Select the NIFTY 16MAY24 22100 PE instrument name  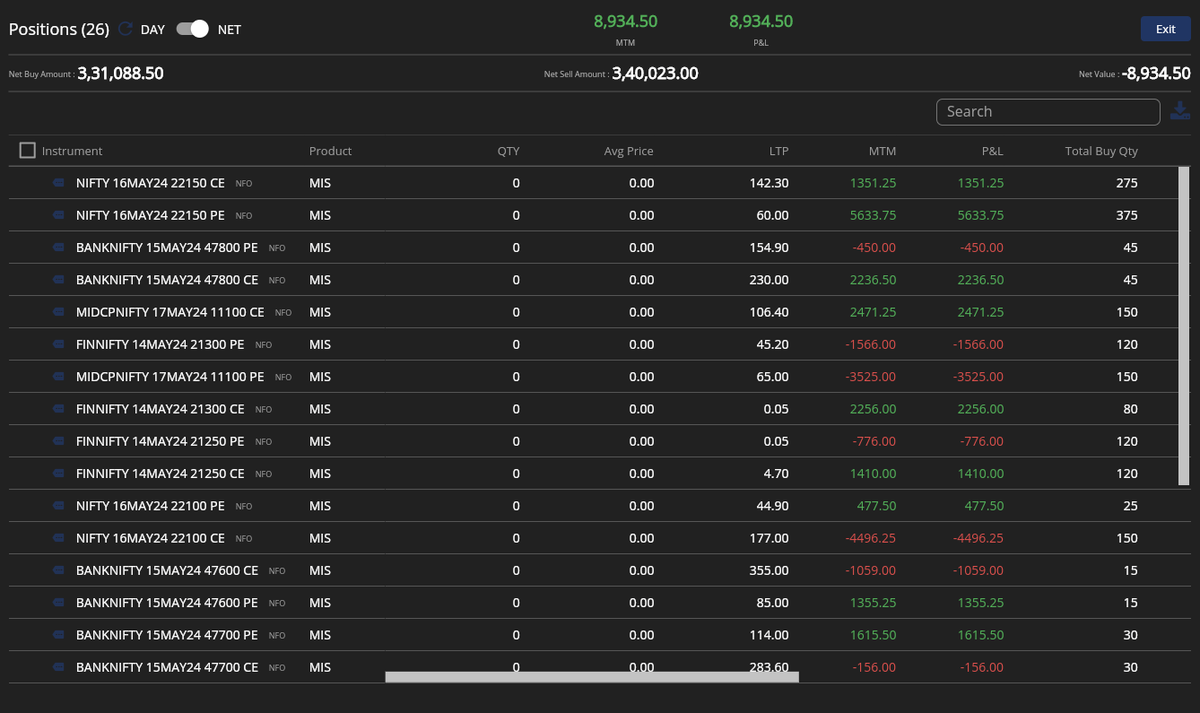coord(150,506)
